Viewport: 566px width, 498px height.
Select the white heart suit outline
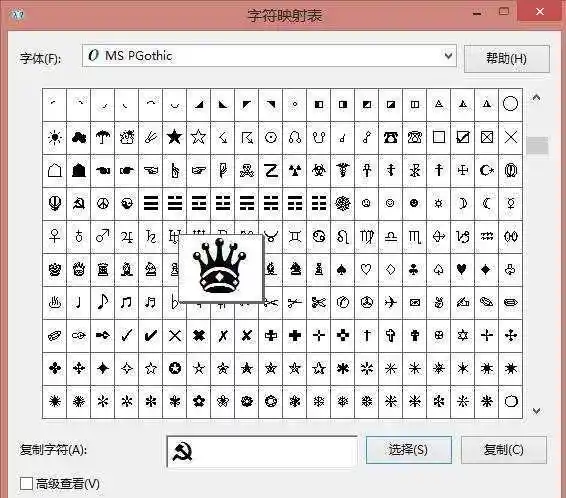tap(366, 270)
